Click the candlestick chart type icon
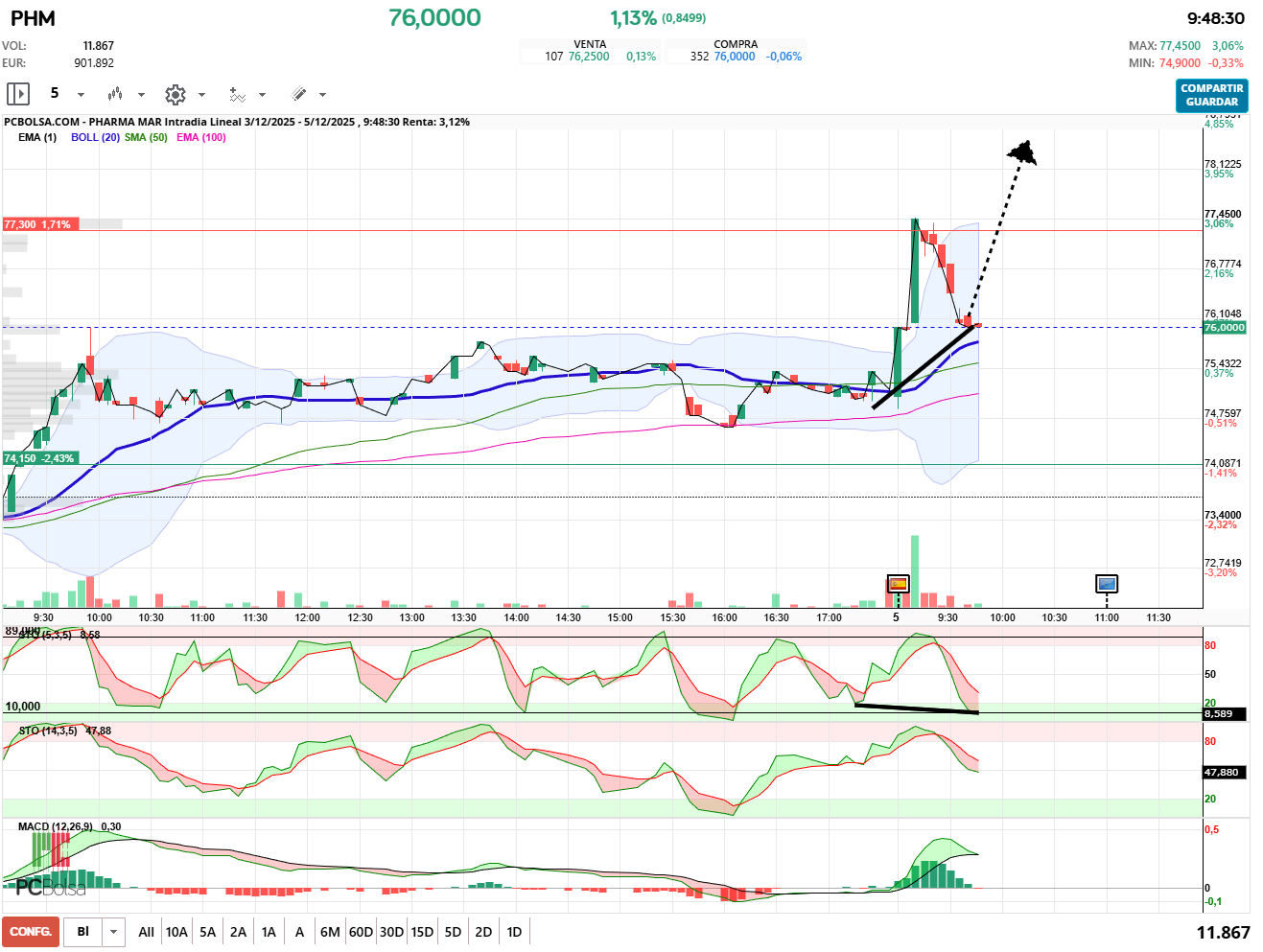This screenshot has width=1263, height=952. click(115, 94)
